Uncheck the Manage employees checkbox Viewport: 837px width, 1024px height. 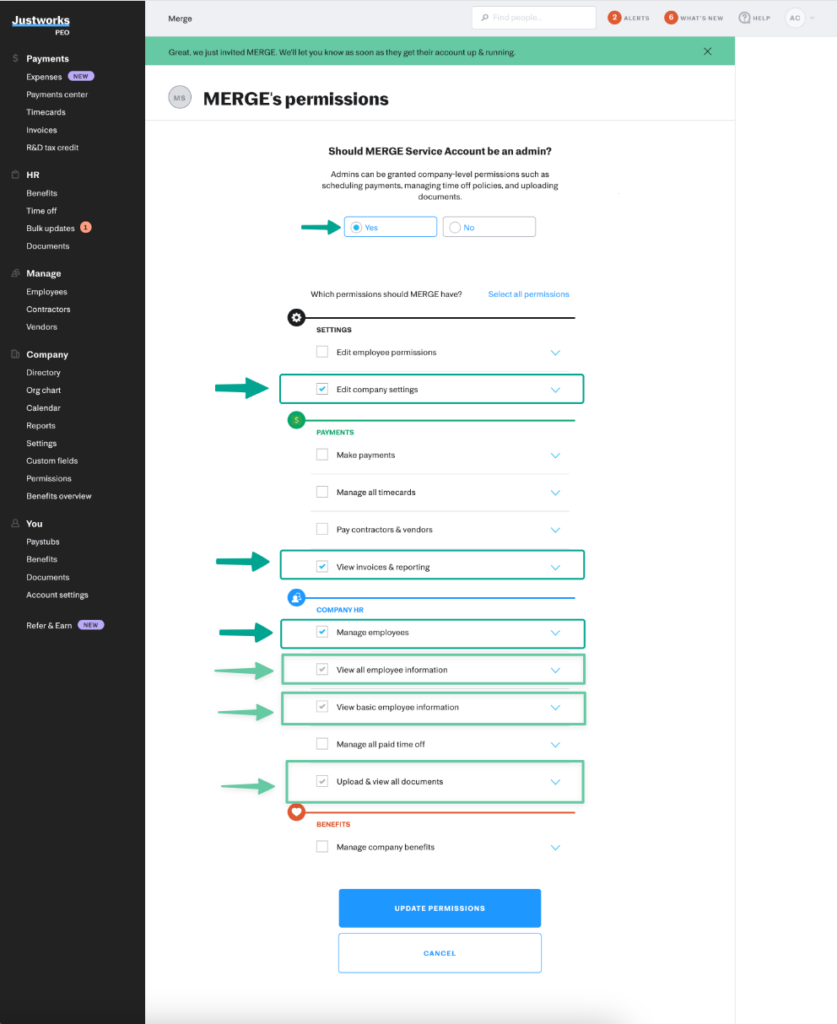click(322, 632)
